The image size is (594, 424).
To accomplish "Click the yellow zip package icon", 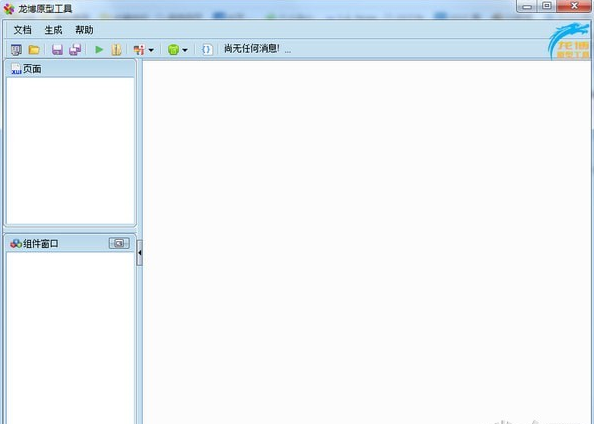I will point(116,50).
